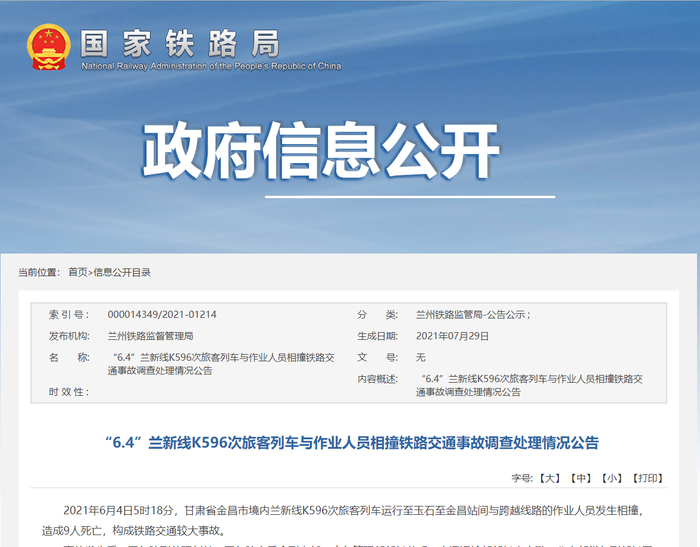Click the 国家铁路局 site title
Image resolution: width=700 pixels, height=547 pixels.
180,44
